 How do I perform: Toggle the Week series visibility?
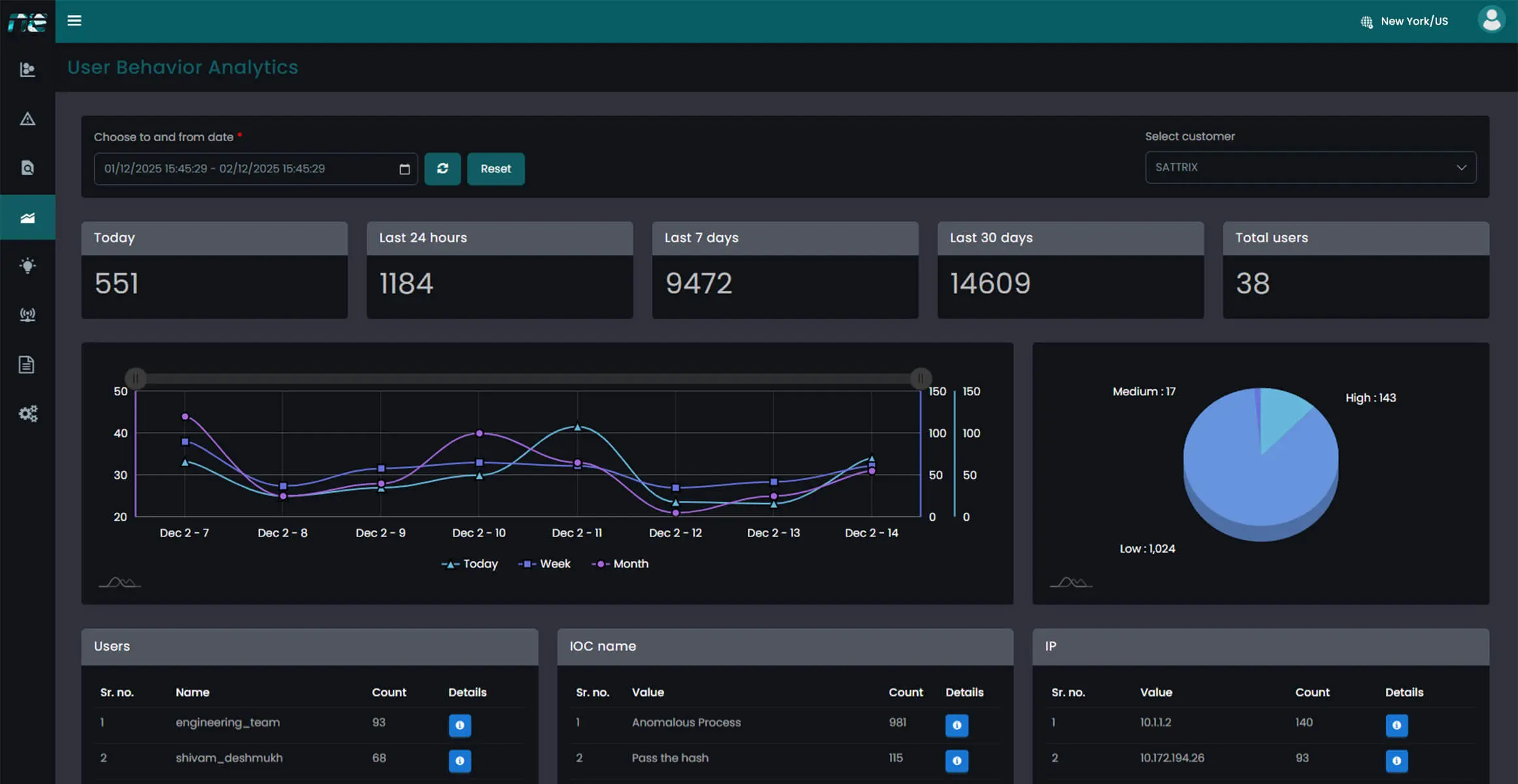(x=545, y=564)
